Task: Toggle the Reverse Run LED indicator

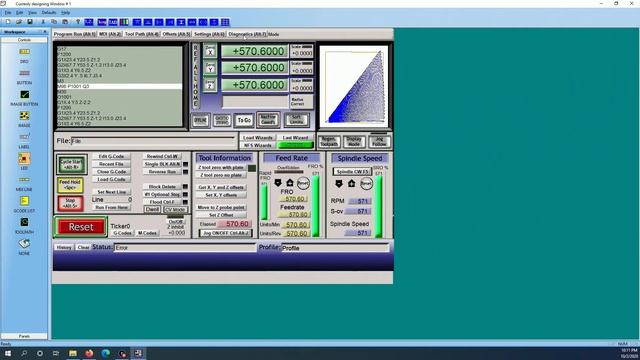Action: pos(185,172)
